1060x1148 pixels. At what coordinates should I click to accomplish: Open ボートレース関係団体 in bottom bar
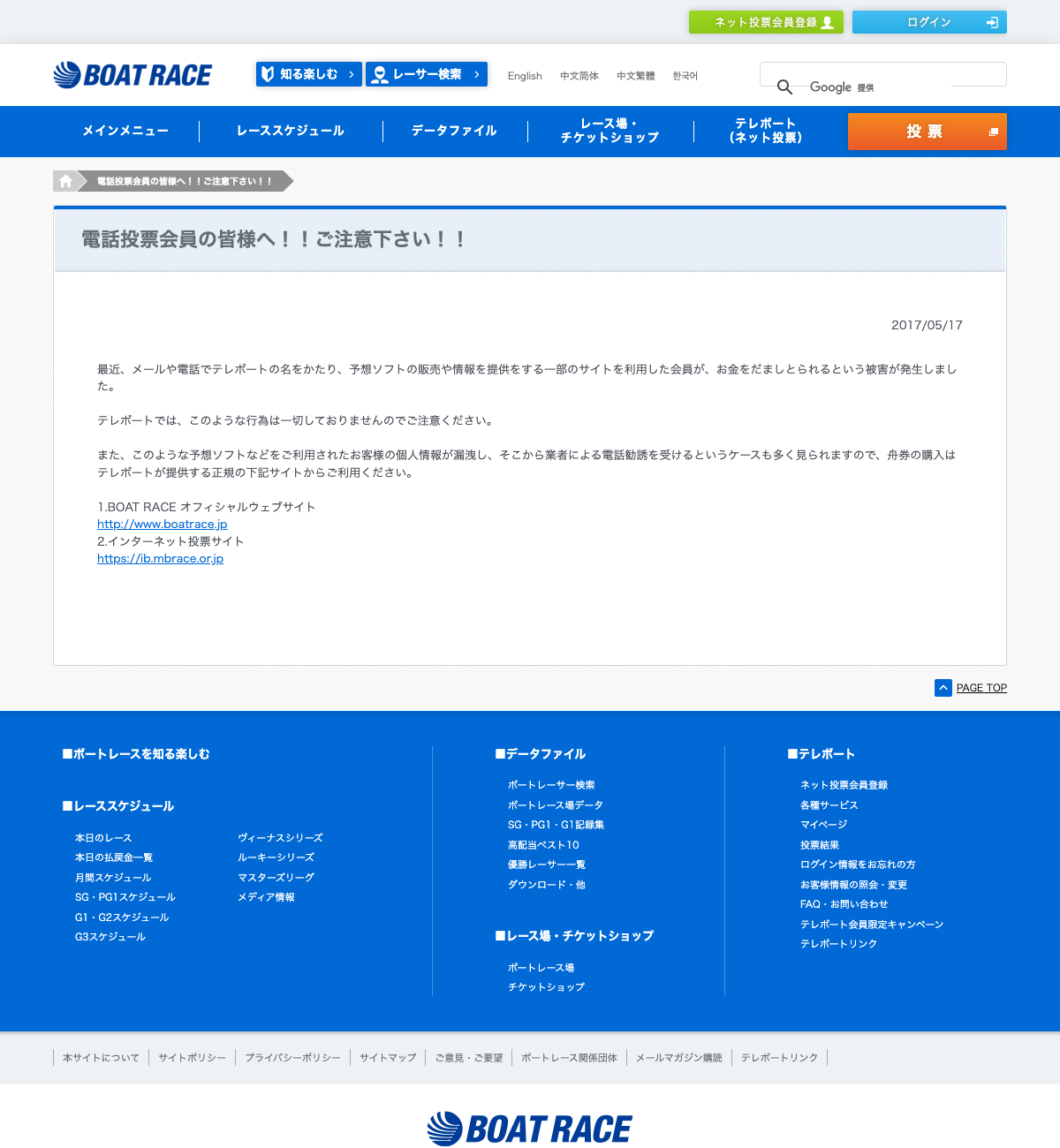[569, 1058]
